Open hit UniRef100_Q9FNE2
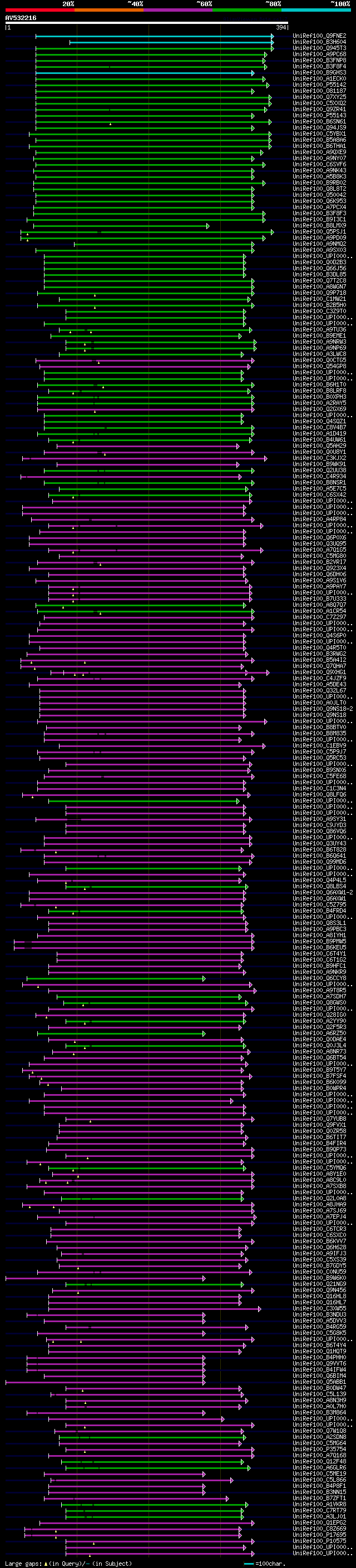Image resolution: width=356 pixels, height=1568 pixels. [319, 36]
